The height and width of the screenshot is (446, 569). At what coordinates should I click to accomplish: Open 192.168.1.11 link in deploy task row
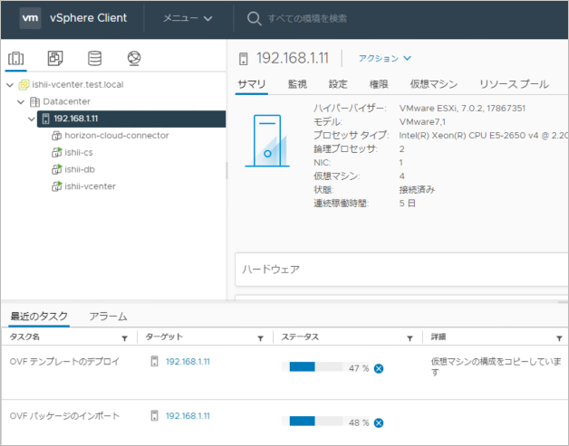click(x=188, y=362)
